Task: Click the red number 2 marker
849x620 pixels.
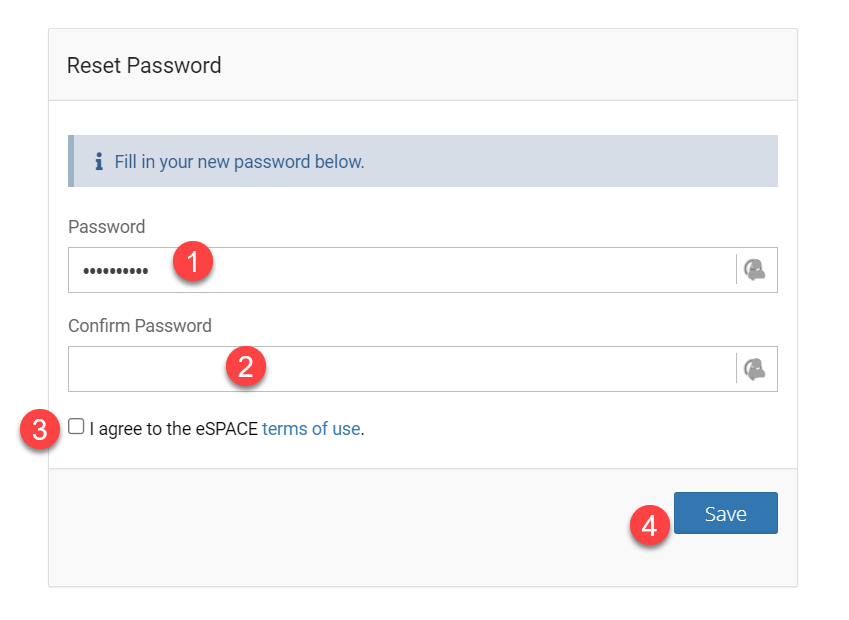Action: (245, 366)
